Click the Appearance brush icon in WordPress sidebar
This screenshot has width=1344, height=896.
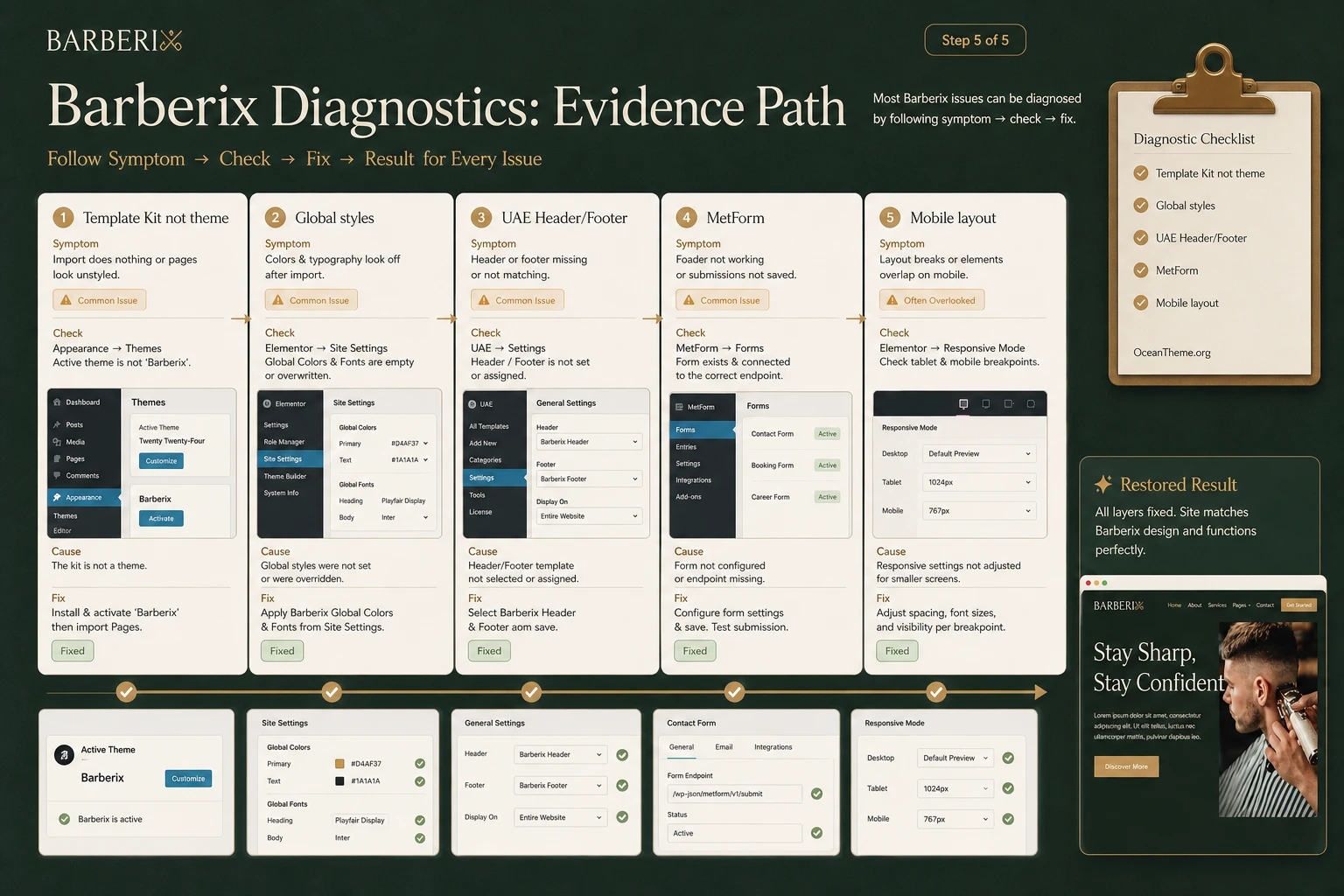pyautogui.click(x=57, y=497)
